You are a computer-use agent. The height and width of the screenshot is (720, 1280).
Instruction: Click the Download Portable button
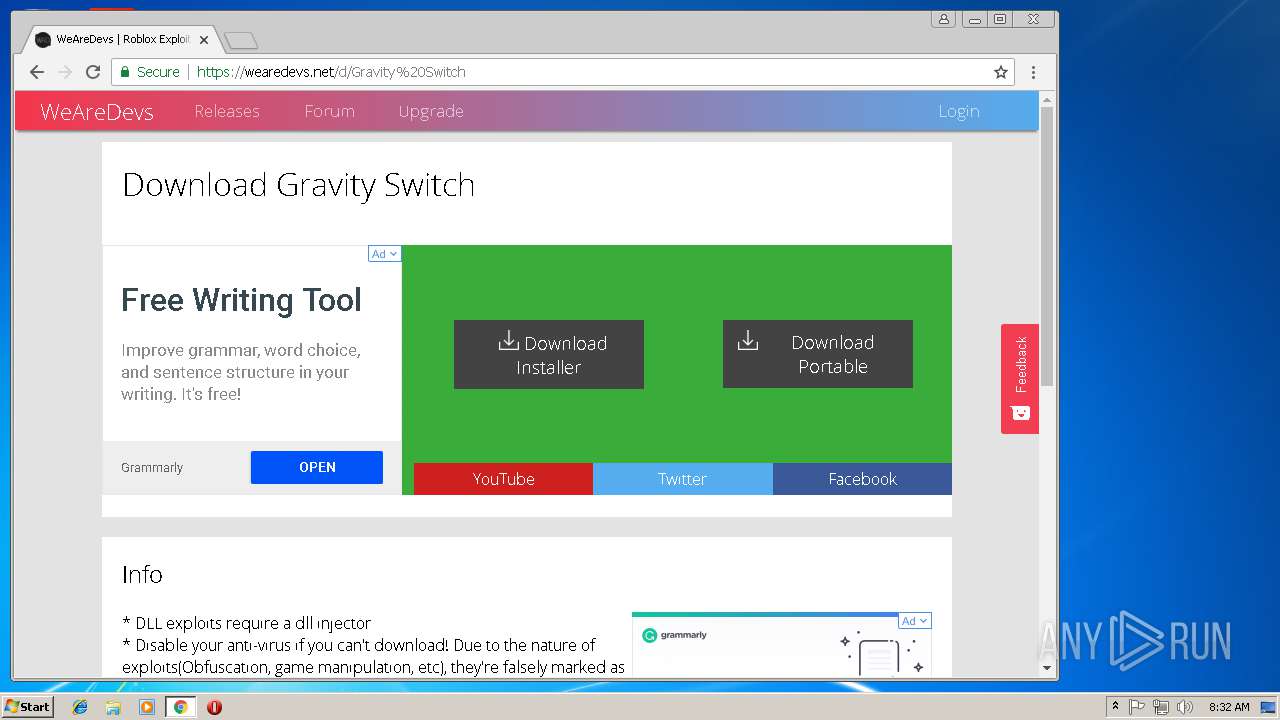818,354
